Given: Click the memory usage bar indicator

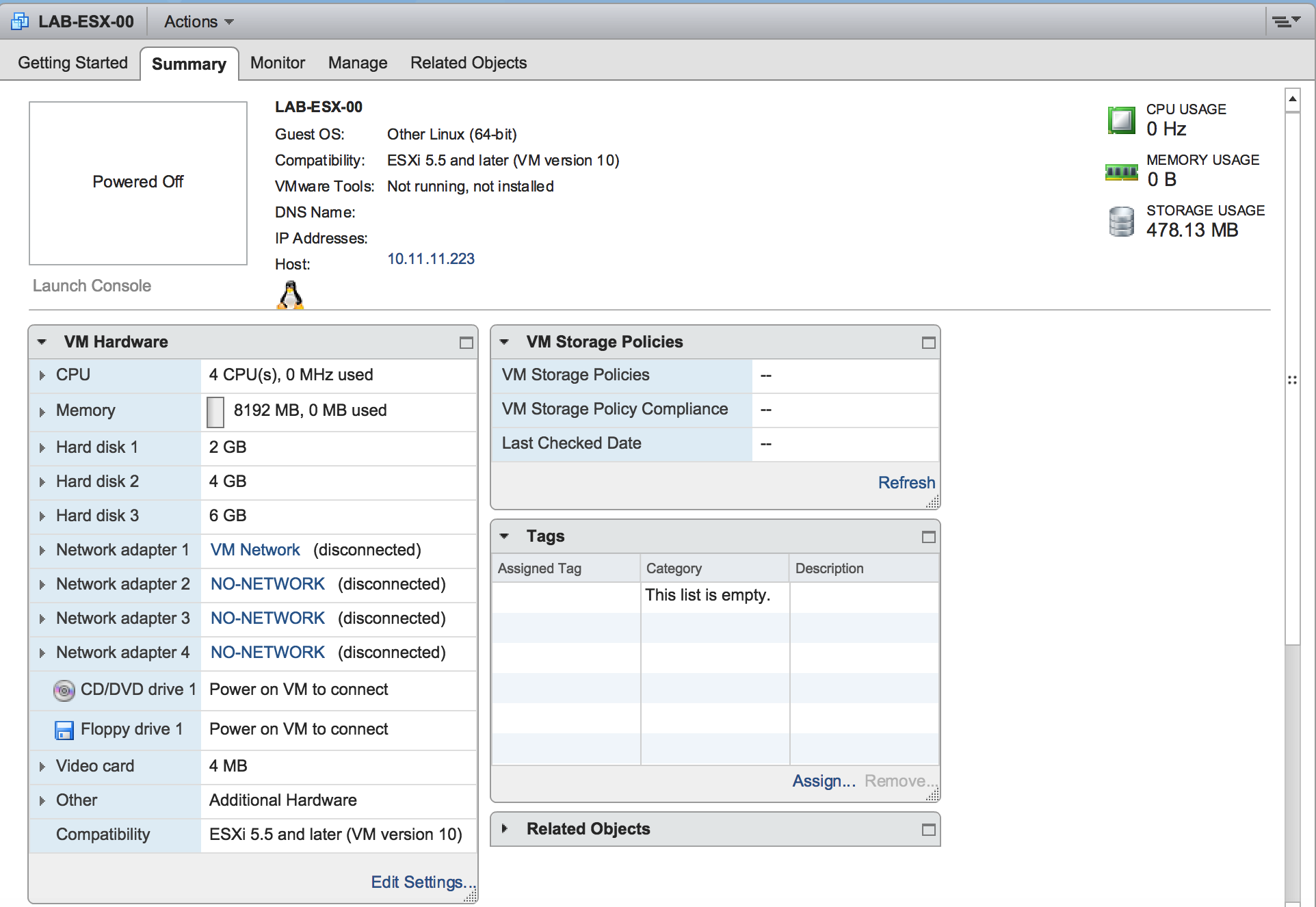Looking at the screenshot, I should (x=215, y=412).
